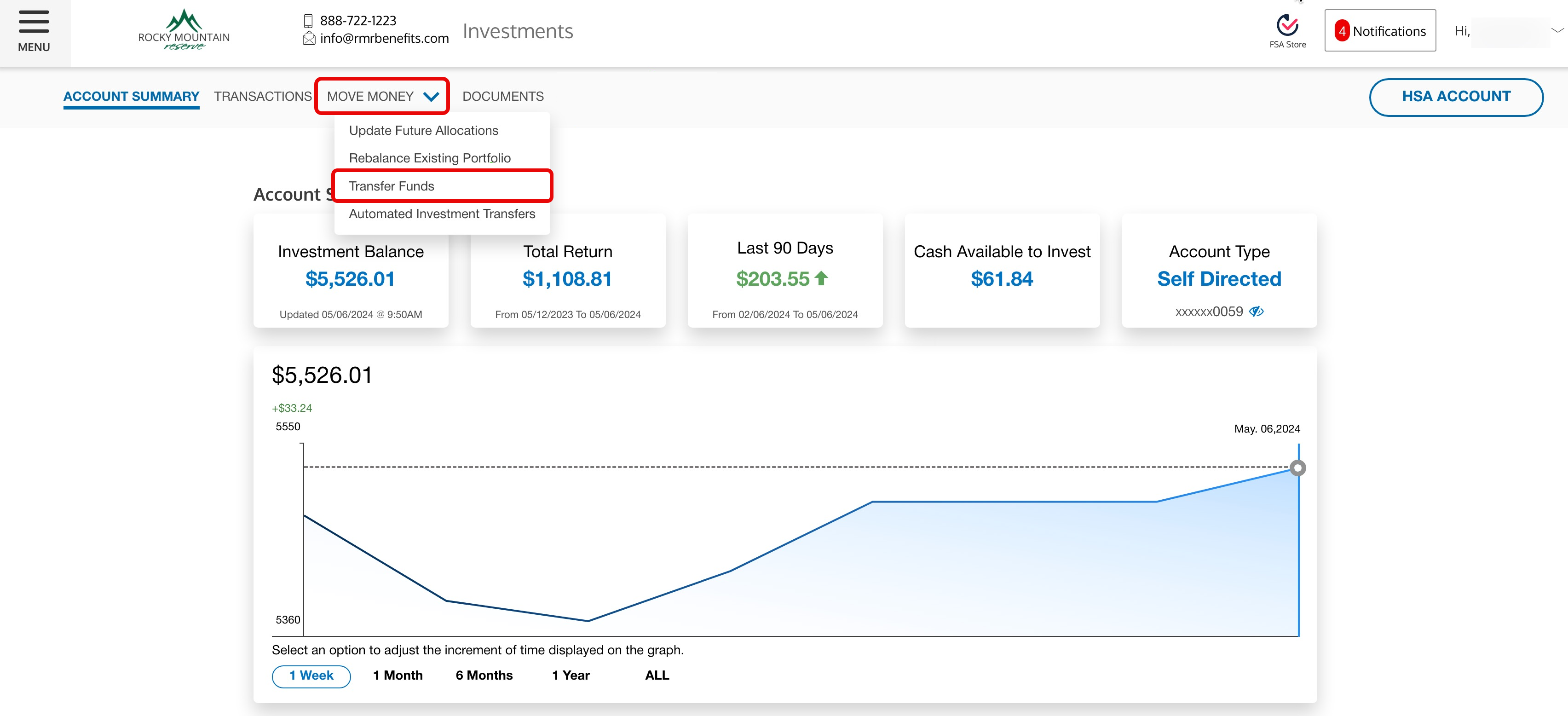
Task: Click the phone icon beside 888-722-1223
Action: (x=308, y=21)
